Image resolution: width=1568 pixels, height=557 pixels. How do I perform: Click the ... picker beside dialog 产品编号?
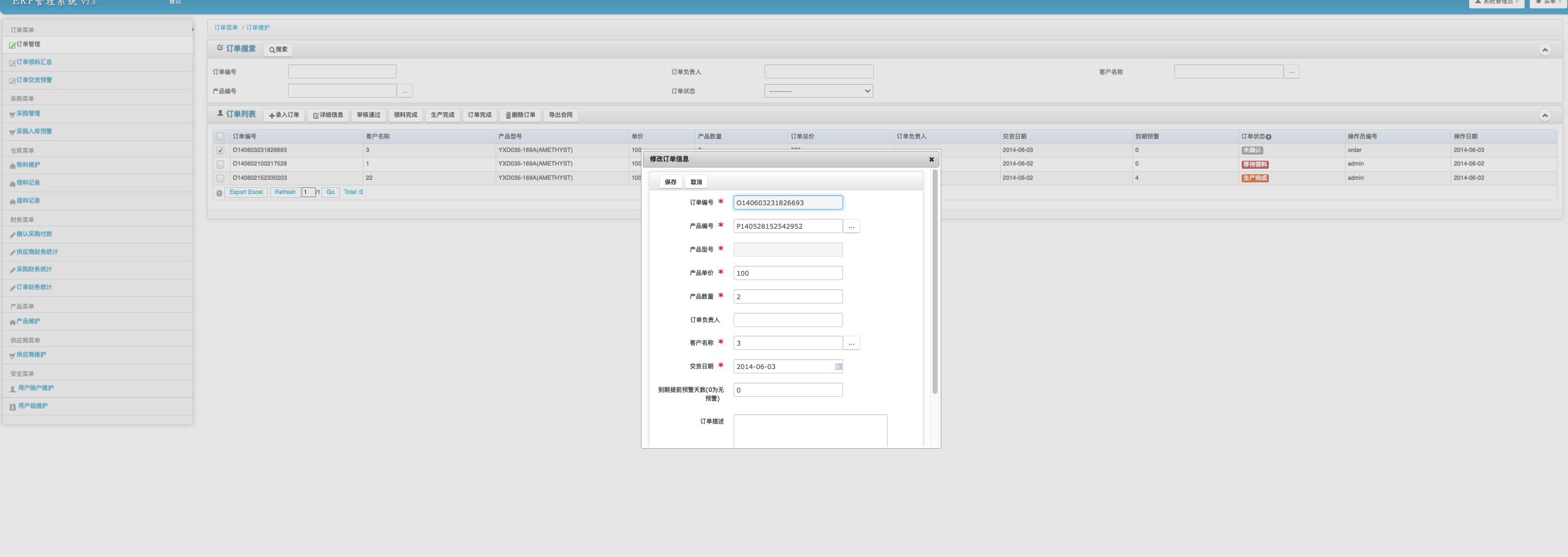click(x=852, y=226)
